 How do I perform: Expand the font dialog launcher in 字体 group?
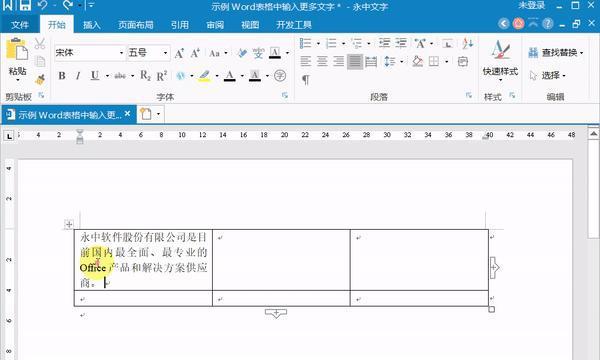285,95
